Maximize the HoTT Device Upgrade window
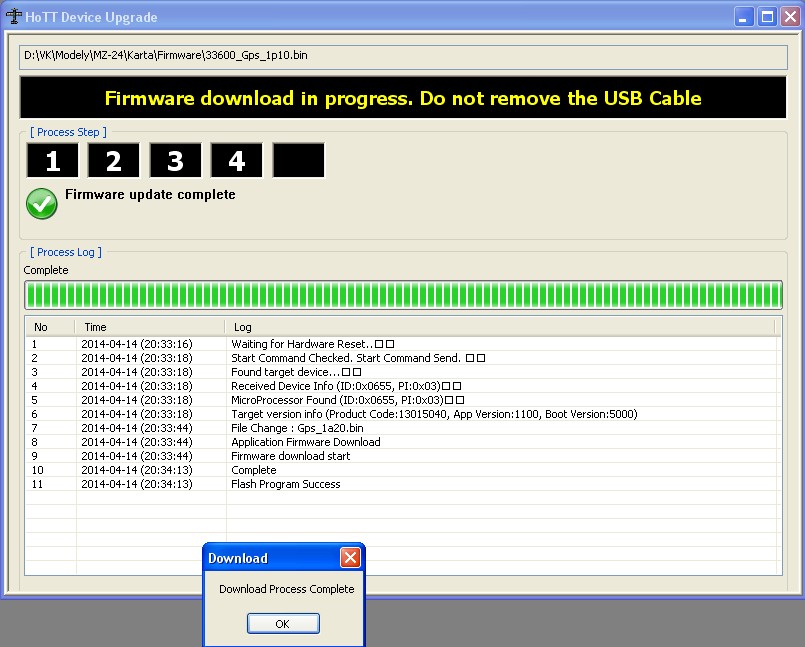805x647 pixels. pos(767,17)
